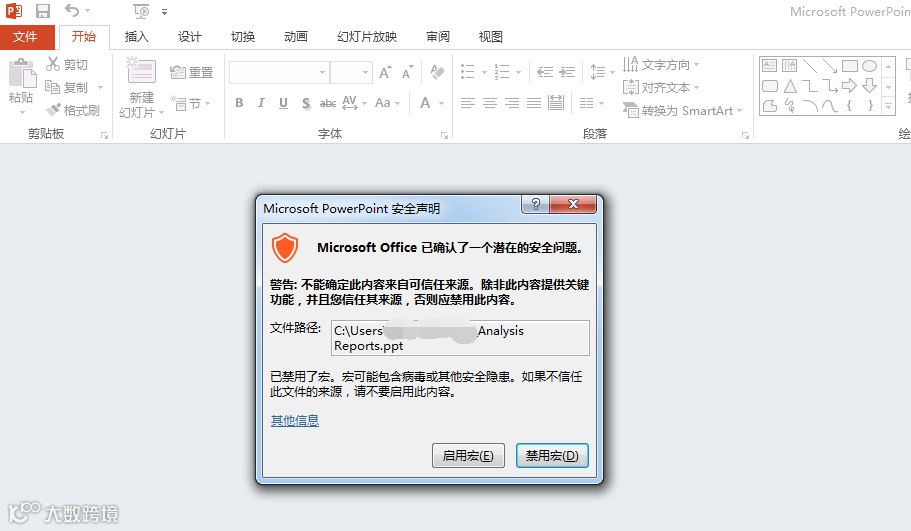
Task: Switch to 幻灯片放映 tab
Action: coord(367,37)
